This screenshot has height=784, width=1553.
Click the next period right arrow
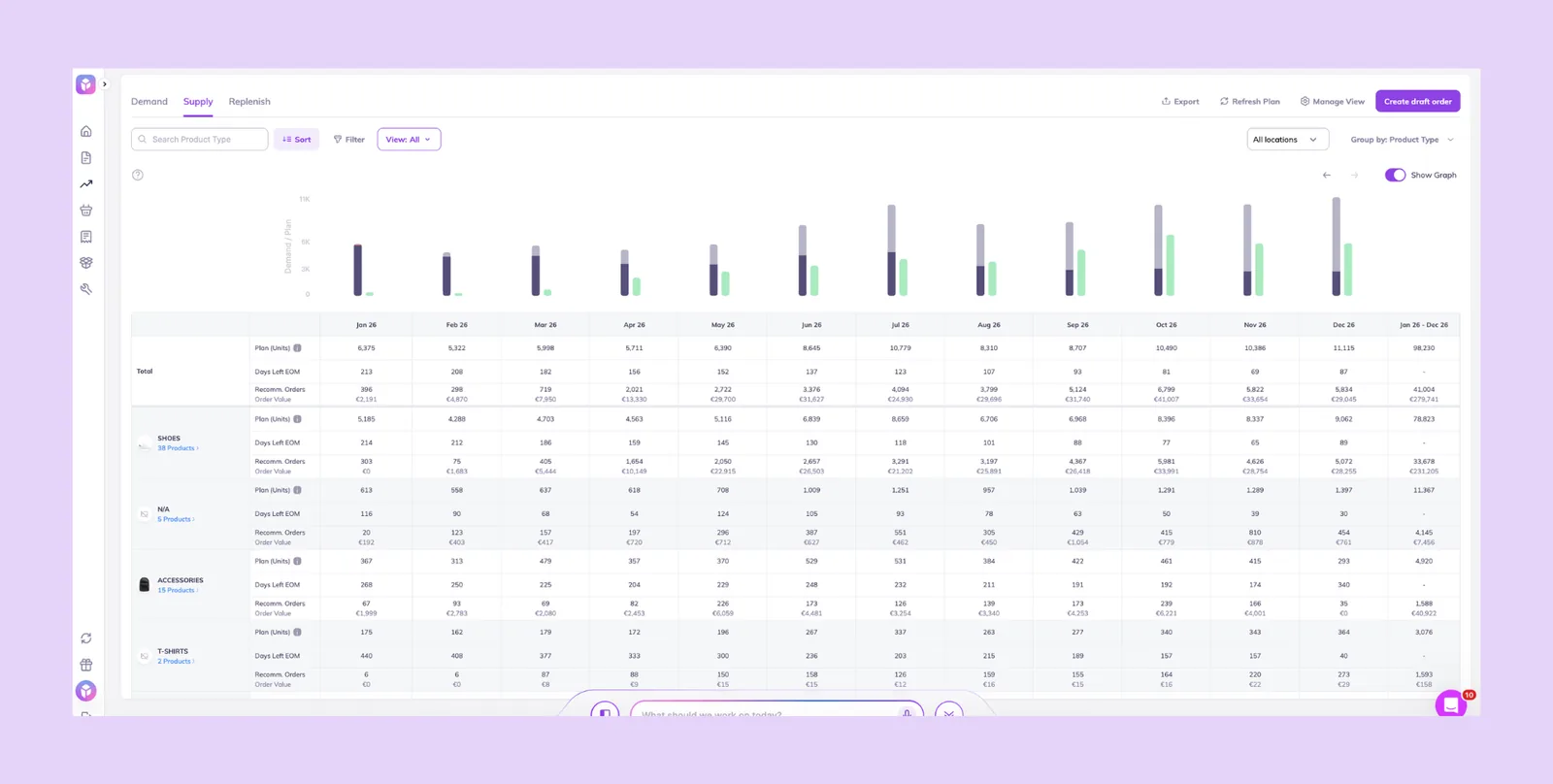click(x=1355, y=175)
